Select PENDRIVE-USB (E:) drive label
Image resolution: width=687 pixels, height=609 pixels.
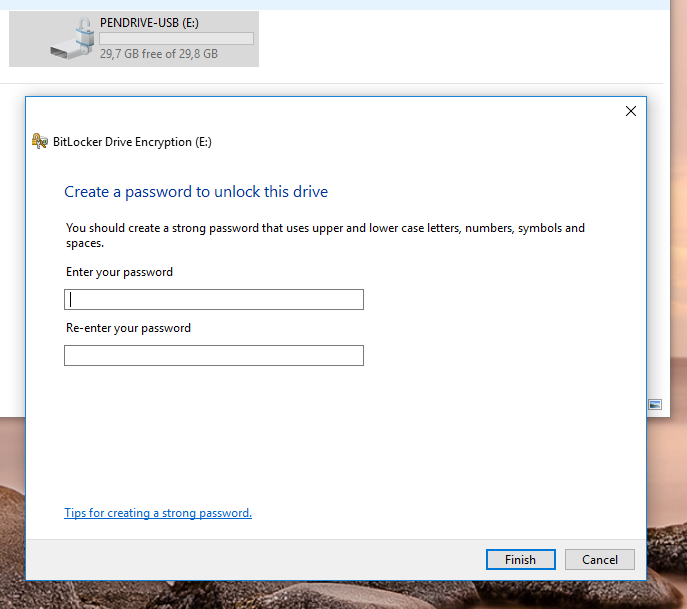[149, 23]
